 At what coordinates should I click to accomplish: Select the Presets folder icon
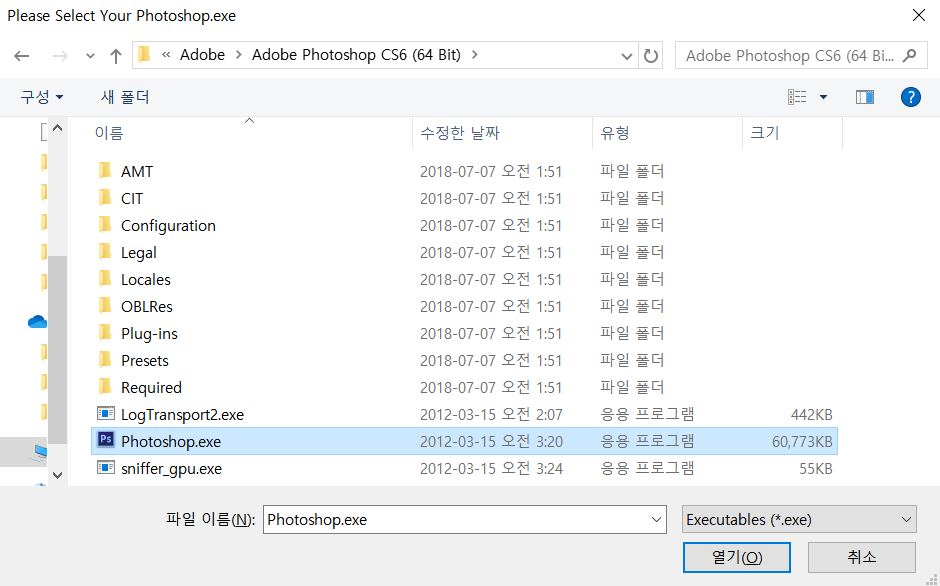(x=105, y=360)
